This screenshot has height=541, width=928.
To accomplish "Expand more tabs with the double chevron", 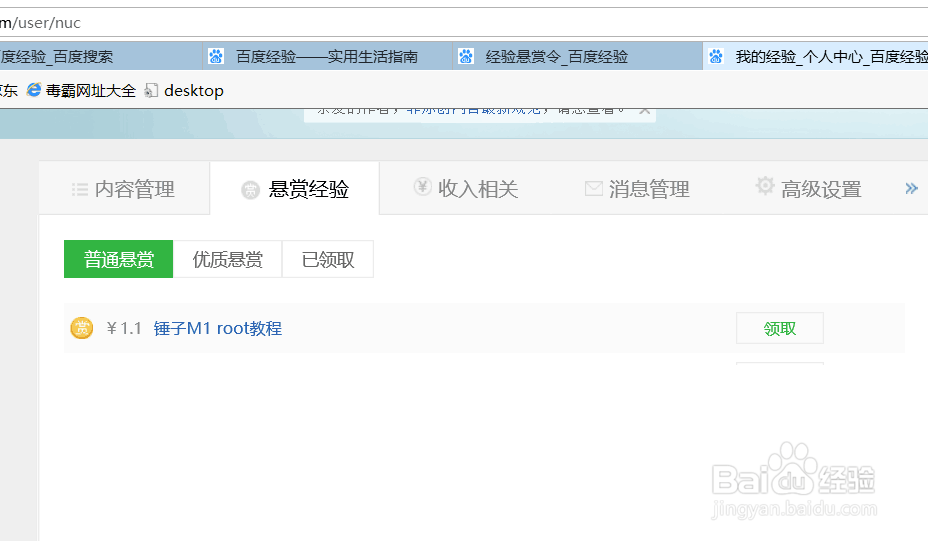I will [911, 189].
